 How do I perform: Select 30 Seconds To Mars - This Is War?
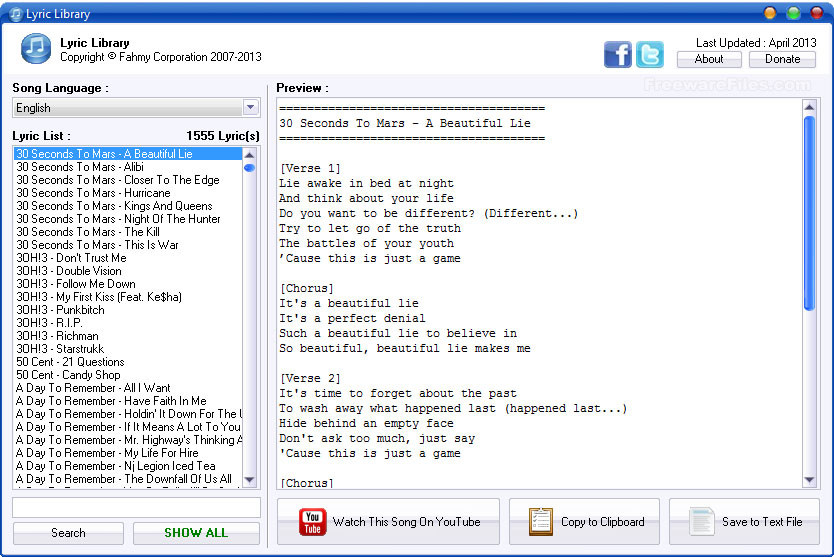point(128,245)
